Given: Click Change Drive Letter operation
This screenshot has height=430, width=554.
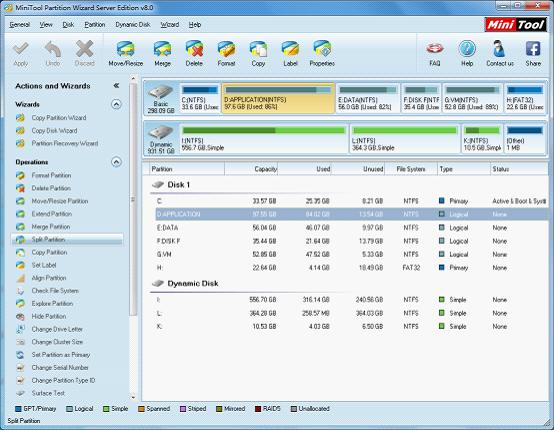Looking at the screenshot, I should point(57,329).
